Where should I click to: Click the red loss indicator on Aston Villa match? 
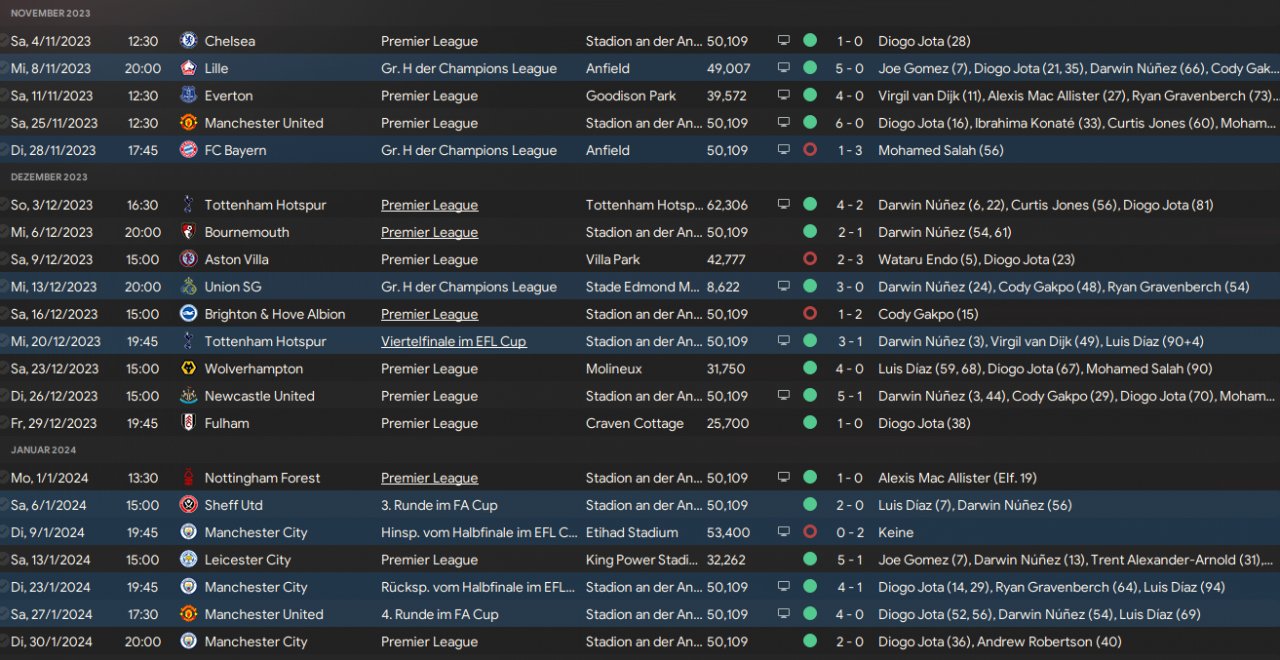coord(810,259)
